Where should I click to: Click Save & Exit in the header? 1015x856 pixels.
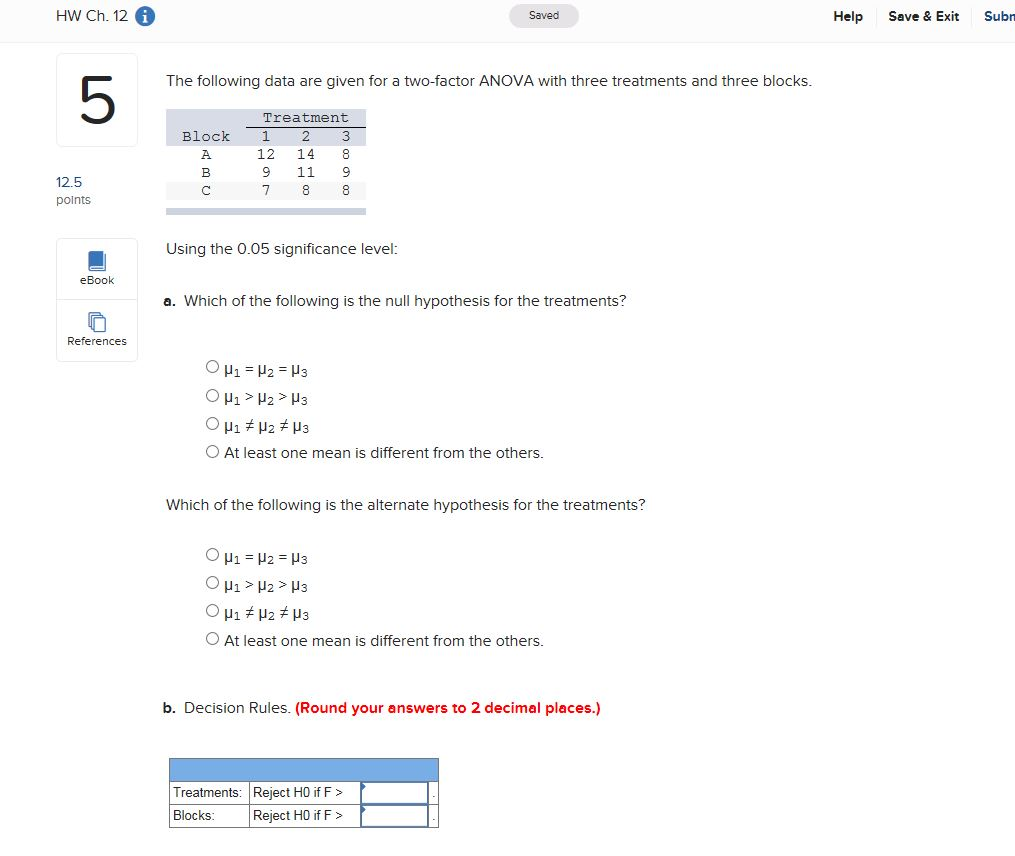click(x=922, y=16)
